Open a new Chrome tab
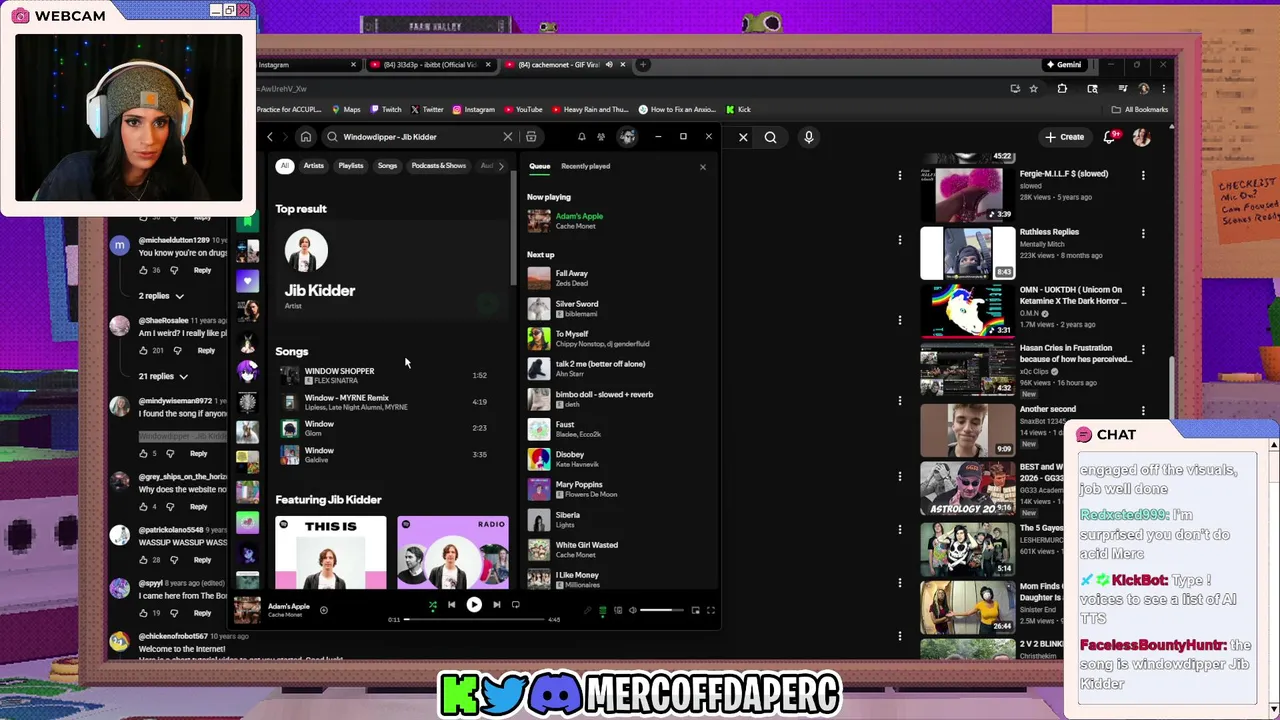The height and width of the screenshot is (720, 1280). 644,65
